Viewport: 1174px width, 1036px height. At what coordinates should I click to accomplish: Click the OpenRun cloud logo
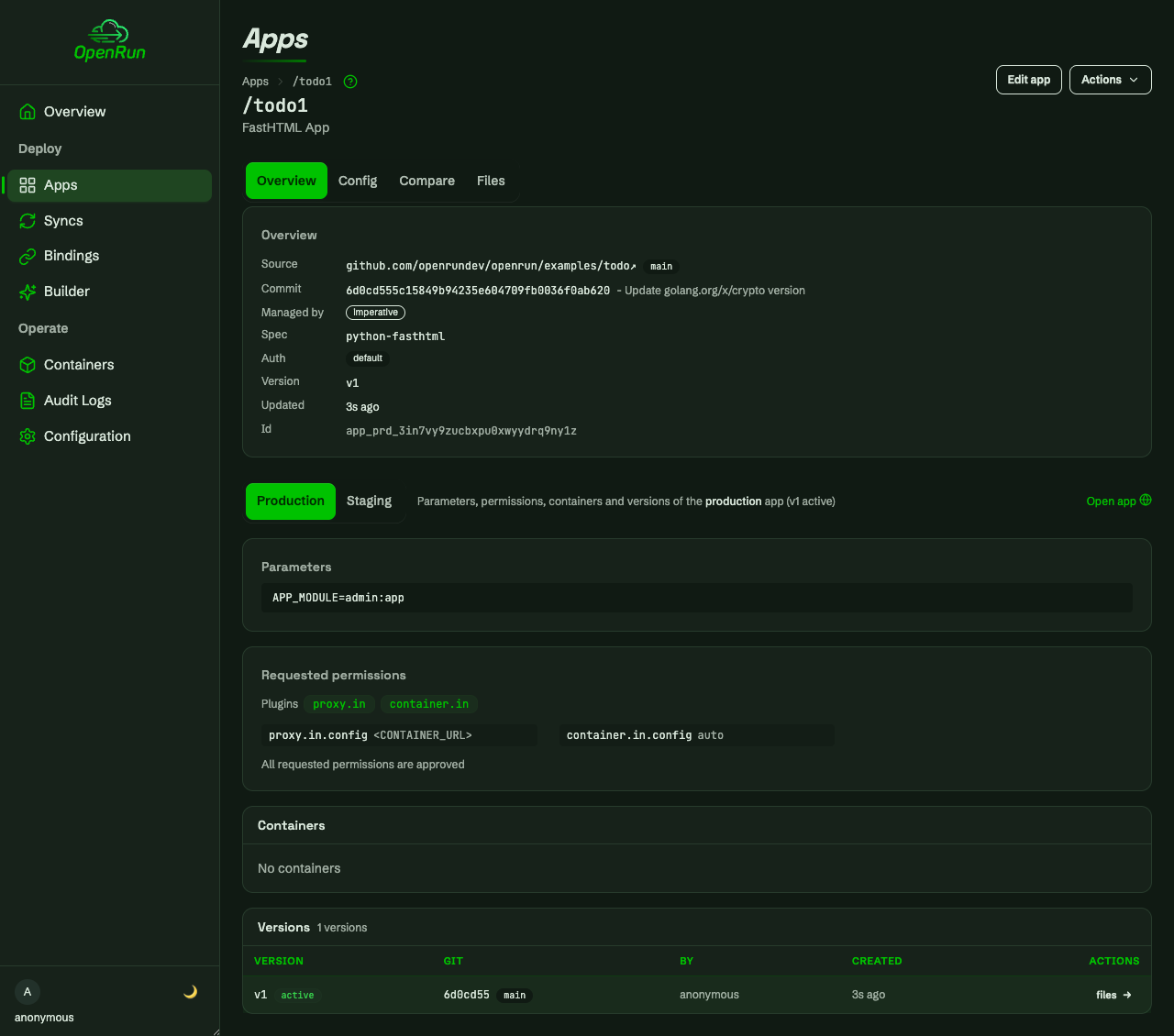coord(109,40)
